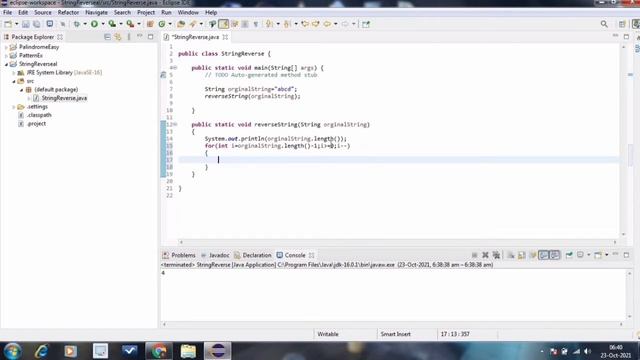Toggle Show Console on Standard Out
640x360 pixels.
point(543,255)
